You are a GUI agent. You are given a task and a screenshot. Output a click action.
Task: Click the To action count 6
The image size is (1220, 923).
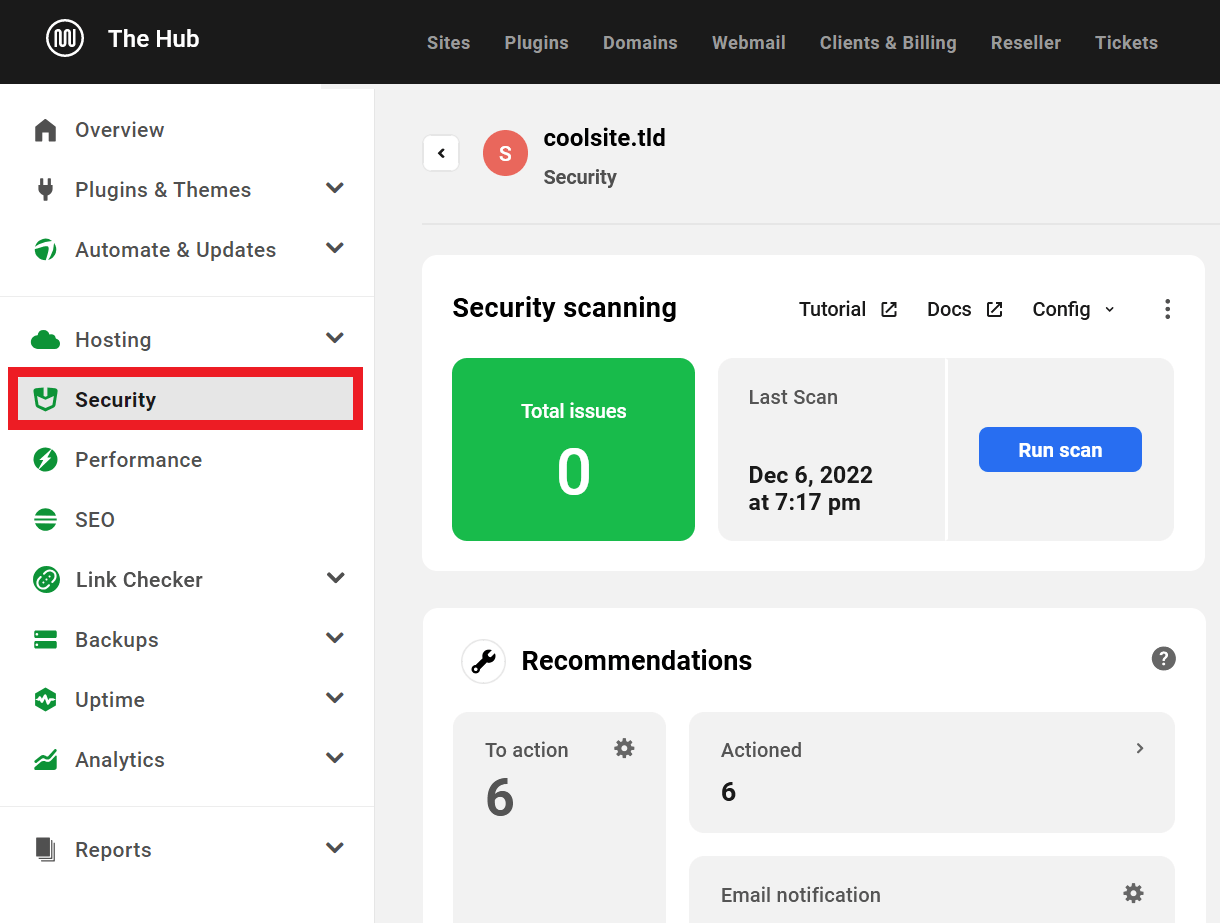point(500,798)
